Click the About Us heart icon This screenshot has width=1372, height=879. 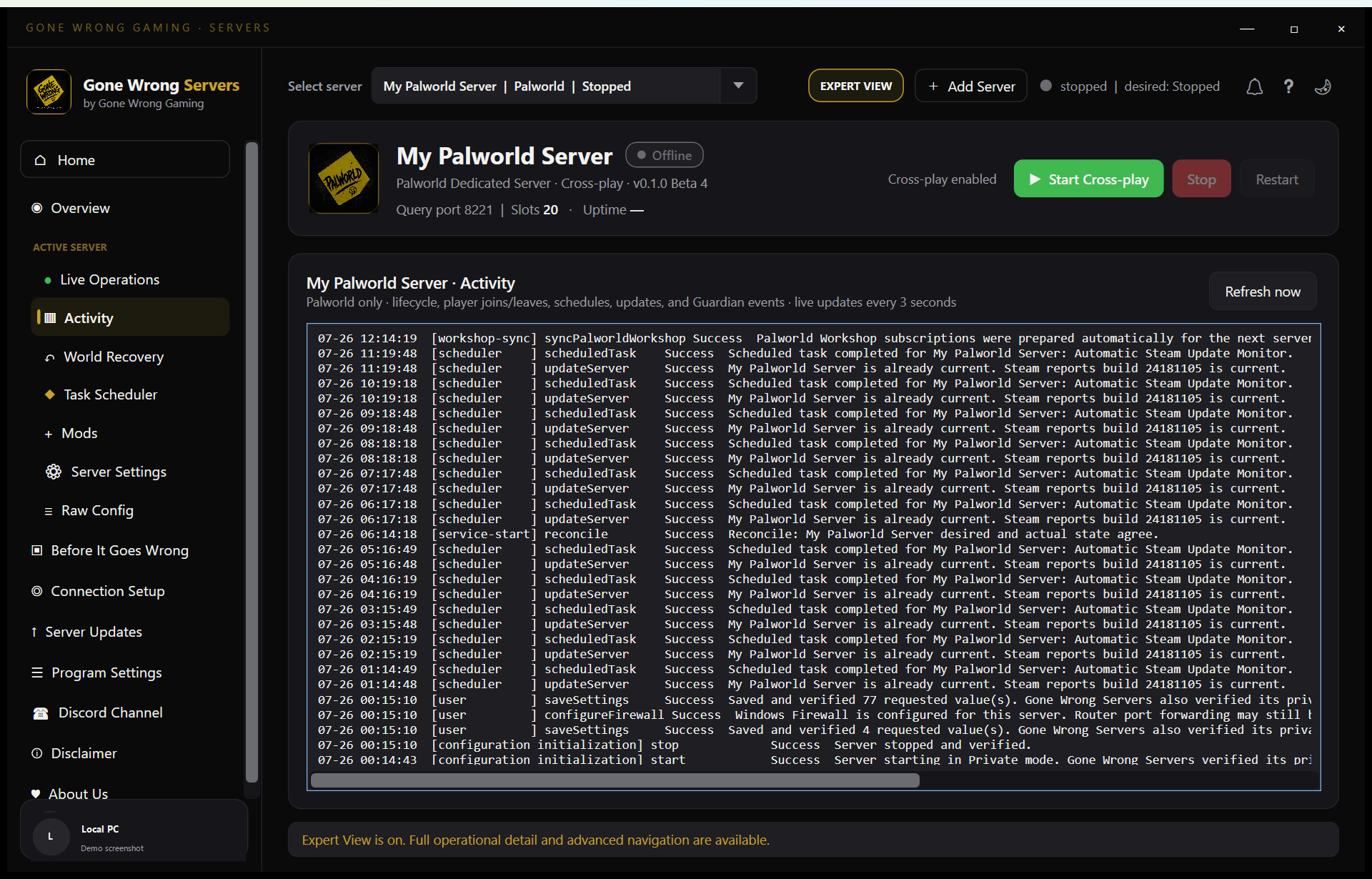pyautogui.click(x=36, y=794)
